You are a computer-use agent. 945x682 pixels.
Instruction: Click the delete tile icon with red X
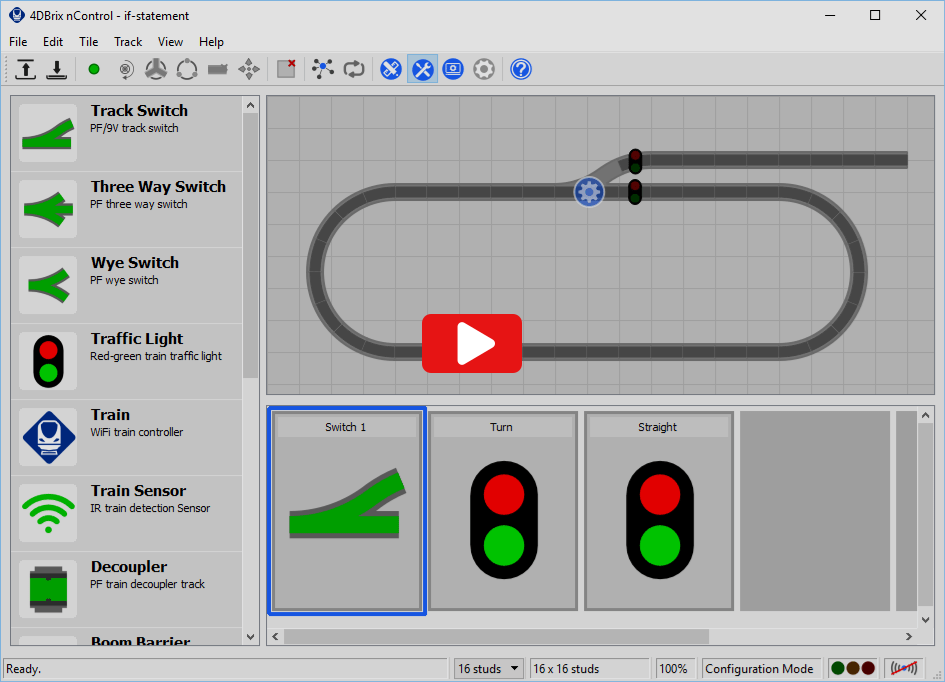[x=286, y=69]
